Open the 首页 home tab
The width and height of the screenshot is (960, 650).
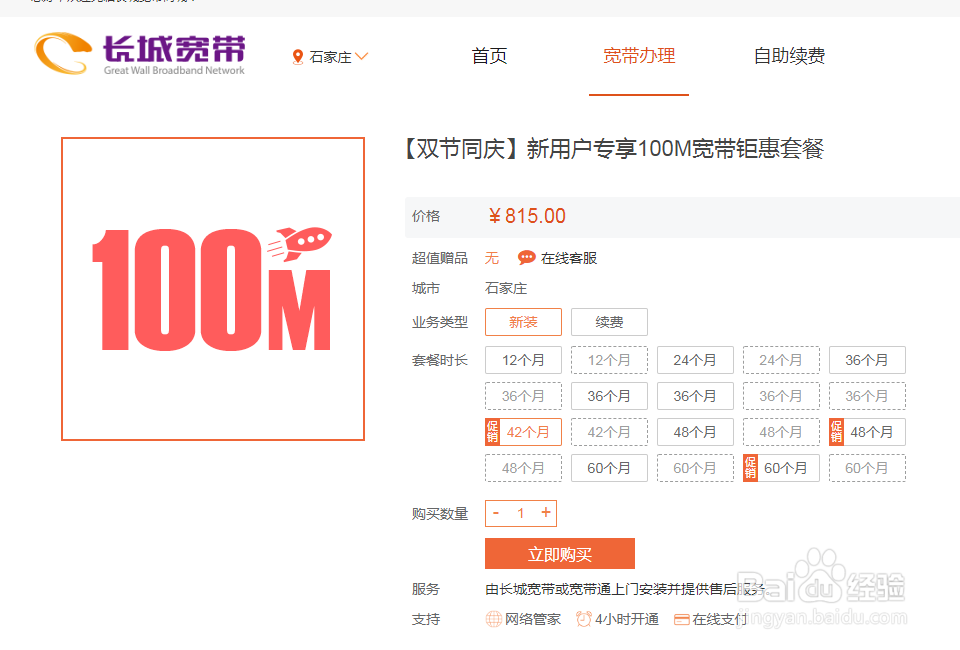click(489, 56)
